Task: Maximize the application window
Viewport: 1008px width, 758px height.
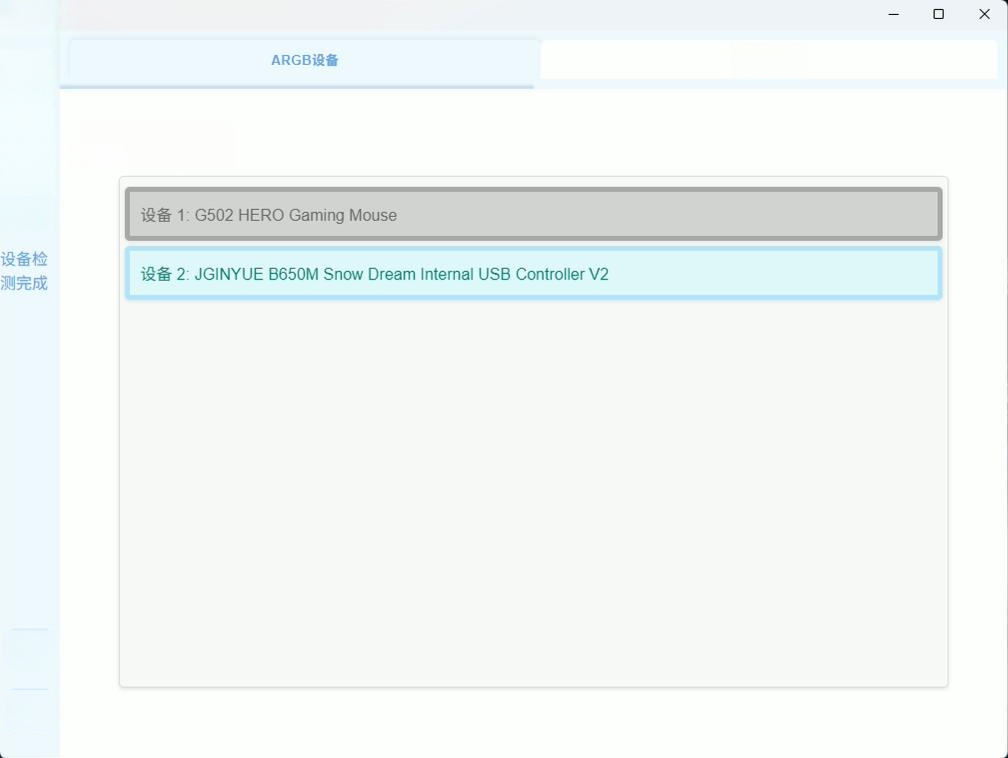Action: [939, 14]
